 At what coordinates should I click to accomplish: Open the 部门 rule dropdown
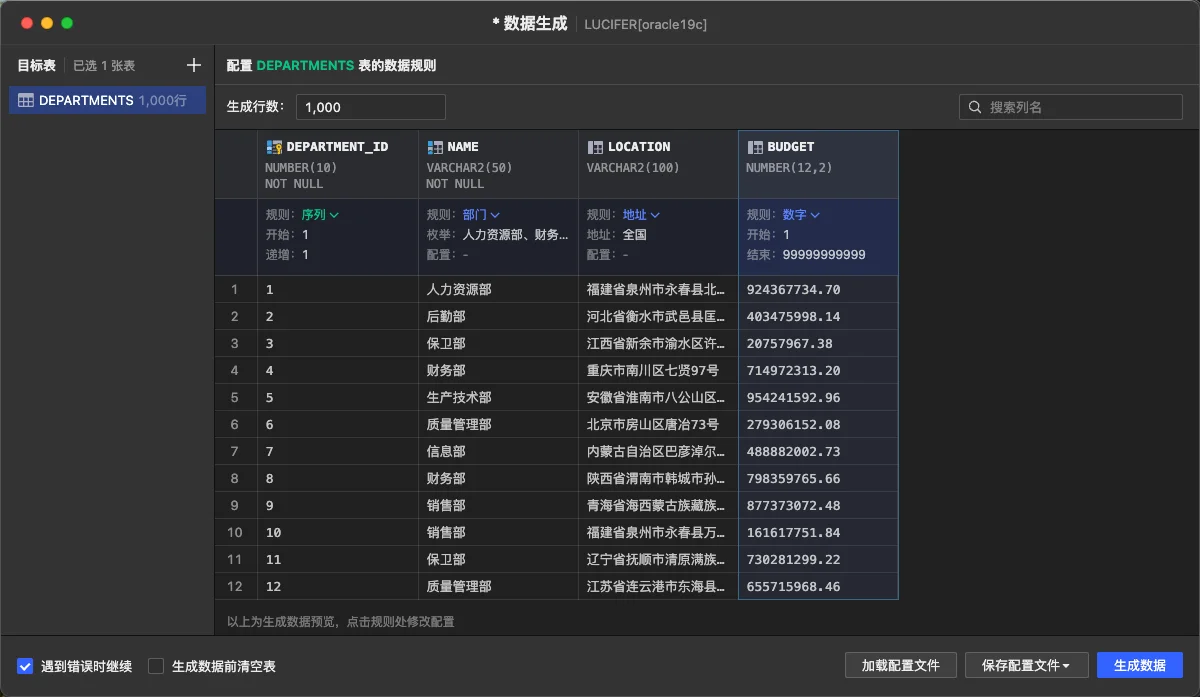pyautogui.click(x=481, y=214)
